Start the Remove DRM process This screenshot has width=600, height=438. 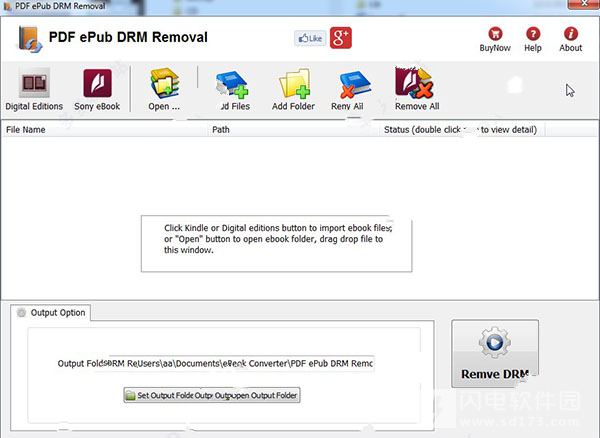coord(495,353)
